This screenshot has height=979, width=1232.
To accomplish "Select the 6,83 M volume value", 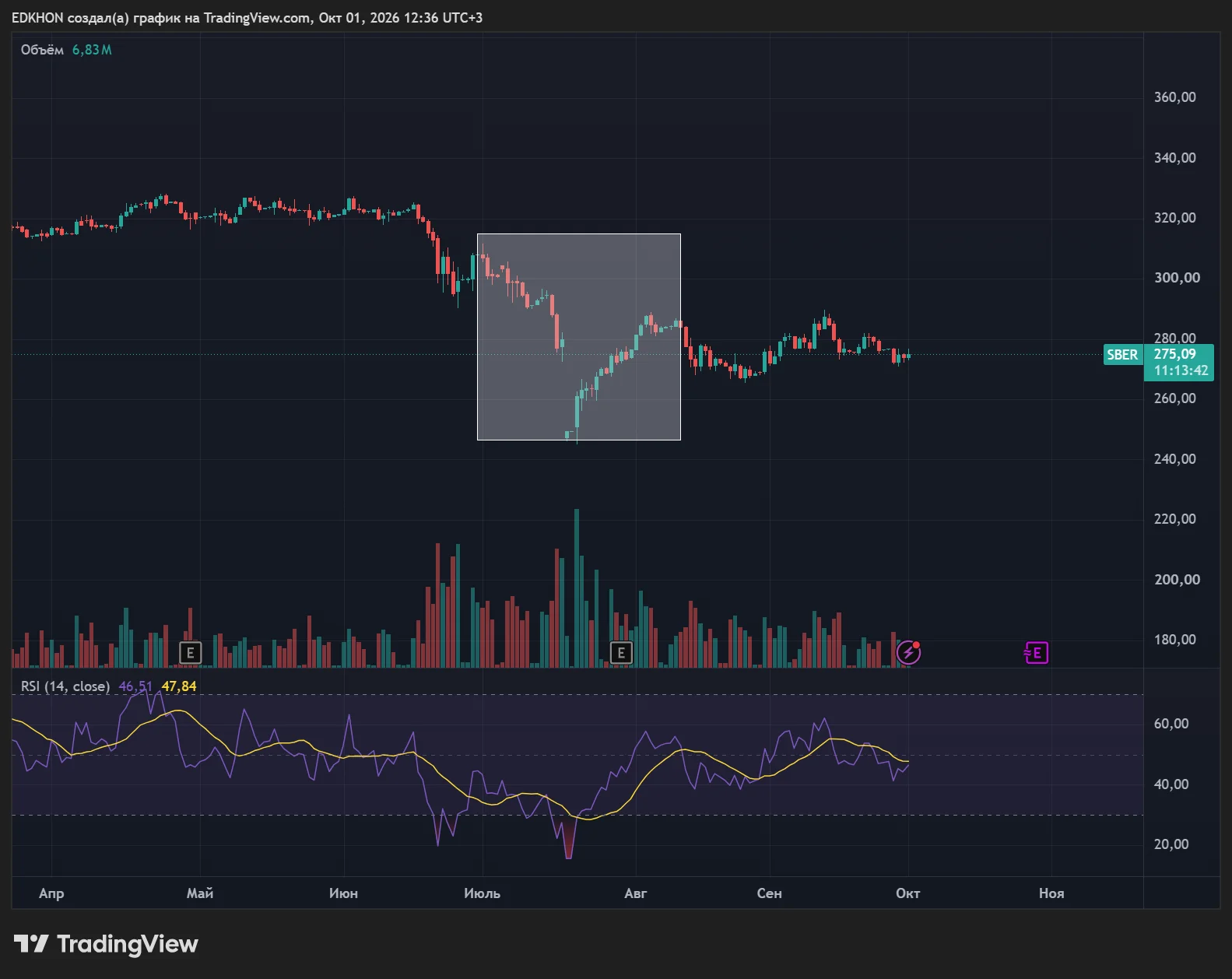I will [x=92, y=50].
